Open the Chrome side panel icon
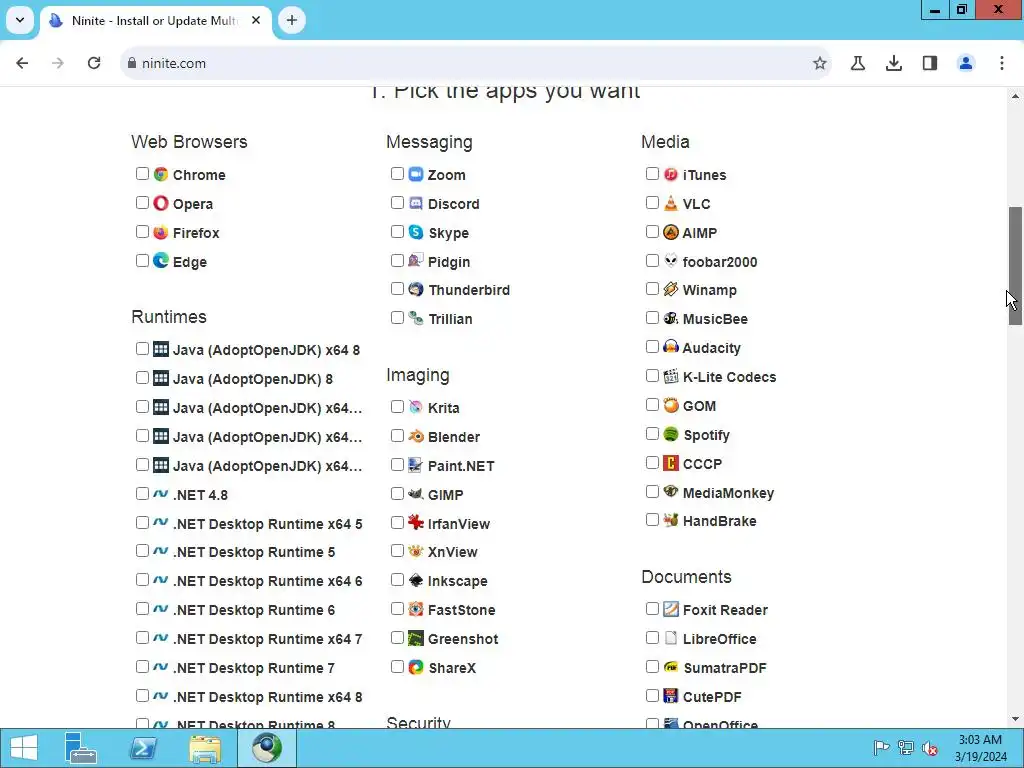1024x768 pixels. click(x=930, y=63)
